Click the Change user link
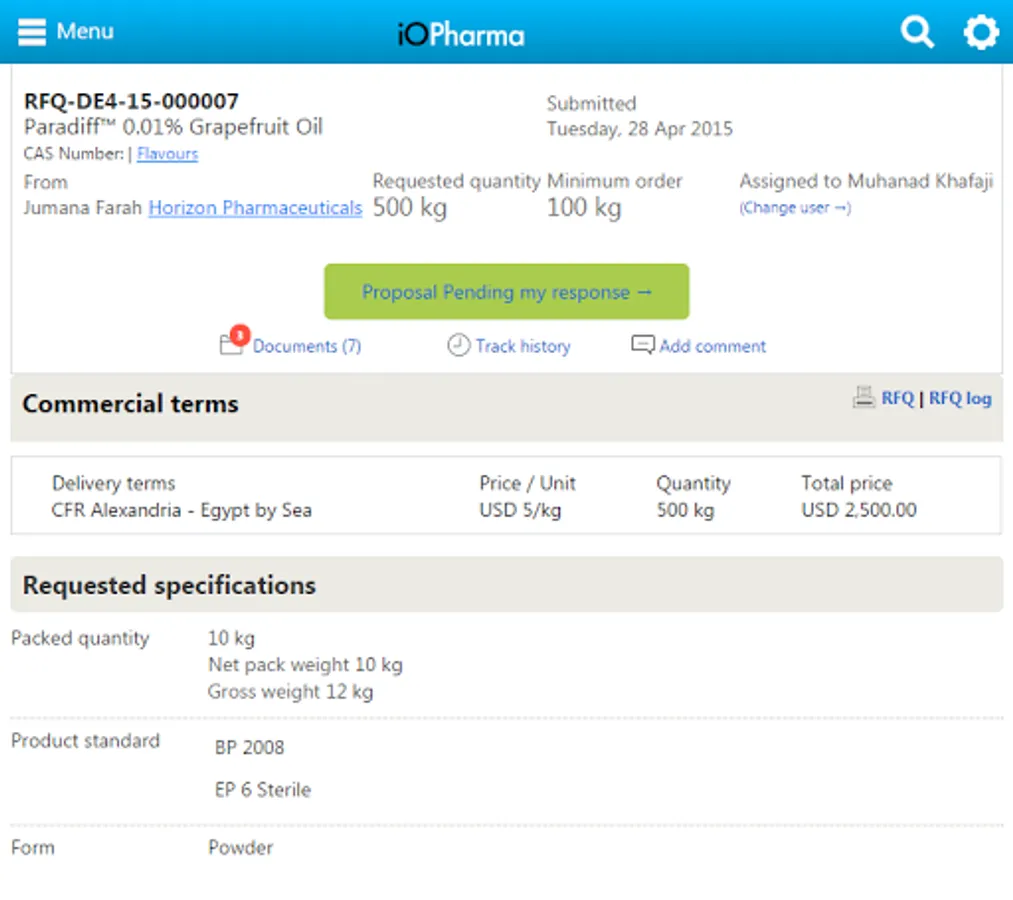 (795, 208)
